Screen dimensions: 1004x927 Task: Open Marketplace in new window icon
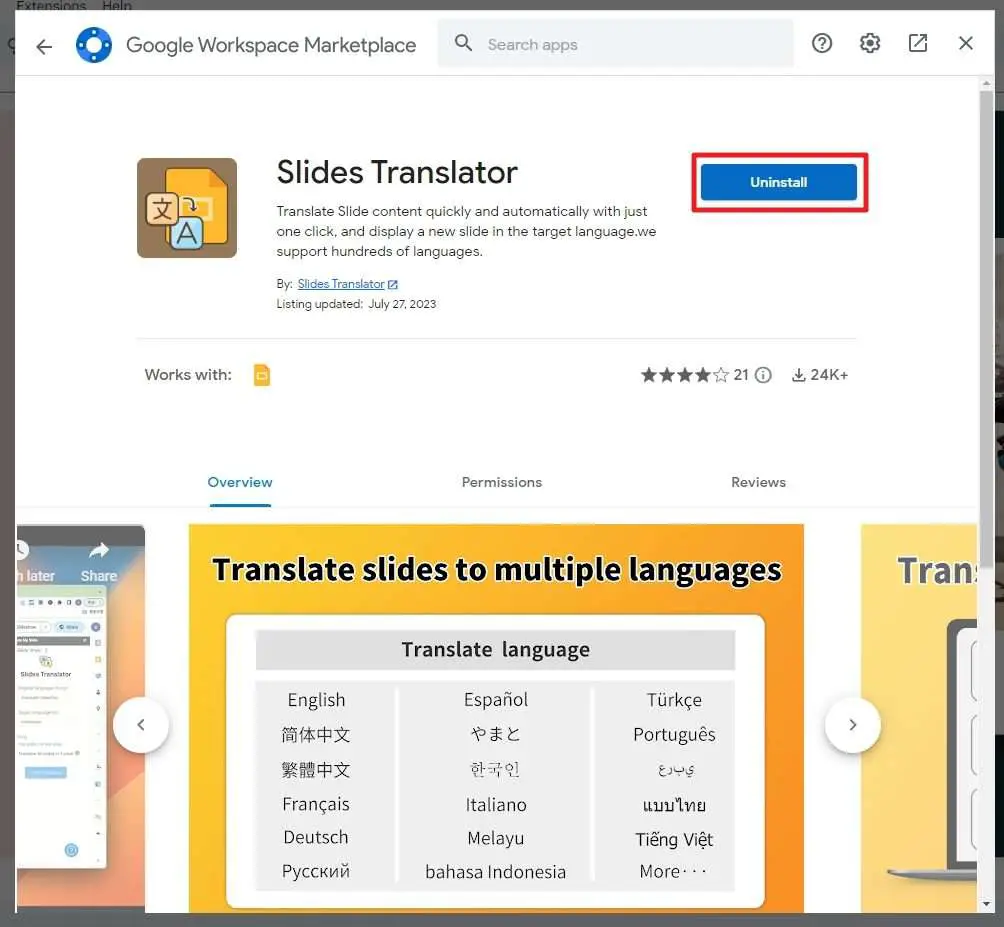pyautogui.click(x=918, y=44)
